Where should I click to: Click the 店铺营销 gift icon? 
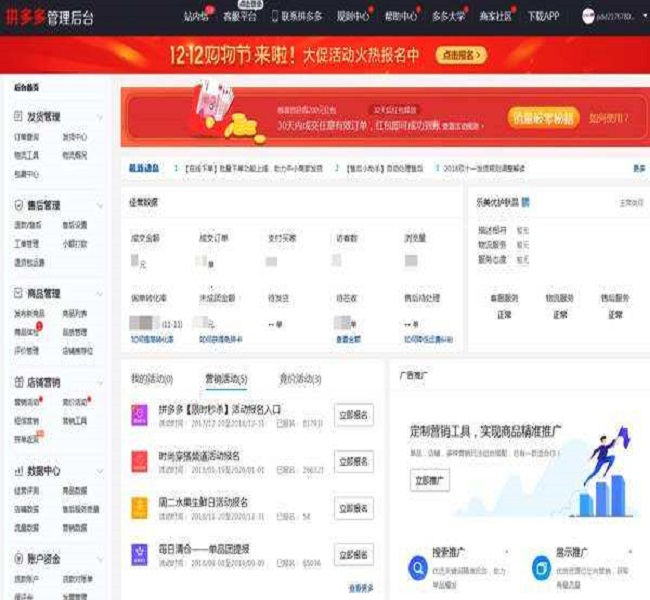click(19, 382)
